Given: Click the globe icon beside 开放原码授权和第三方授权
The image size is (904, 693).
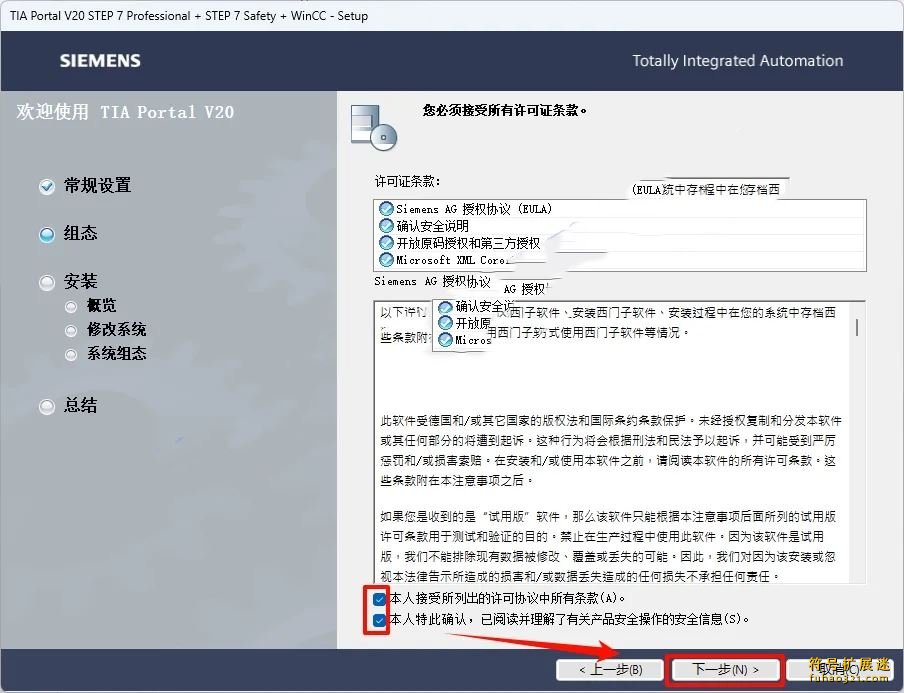Looking at the screenshot, I should (386, 243).
